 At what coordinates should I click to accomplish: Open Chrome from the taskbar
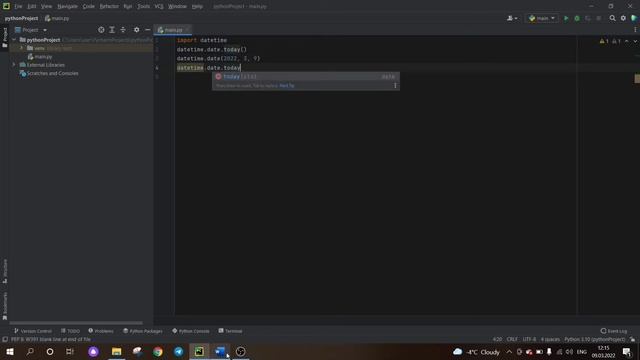(158, 351)
